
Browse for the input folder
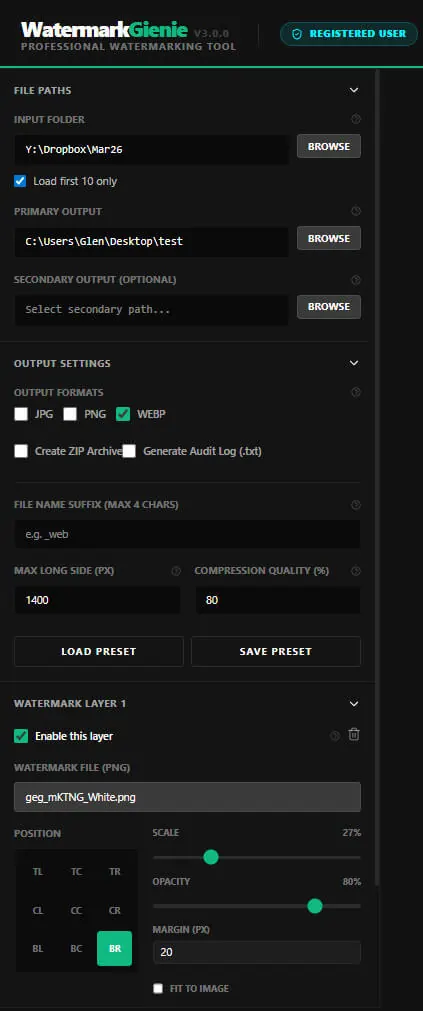pyautogui.click(x=329, y=146)
